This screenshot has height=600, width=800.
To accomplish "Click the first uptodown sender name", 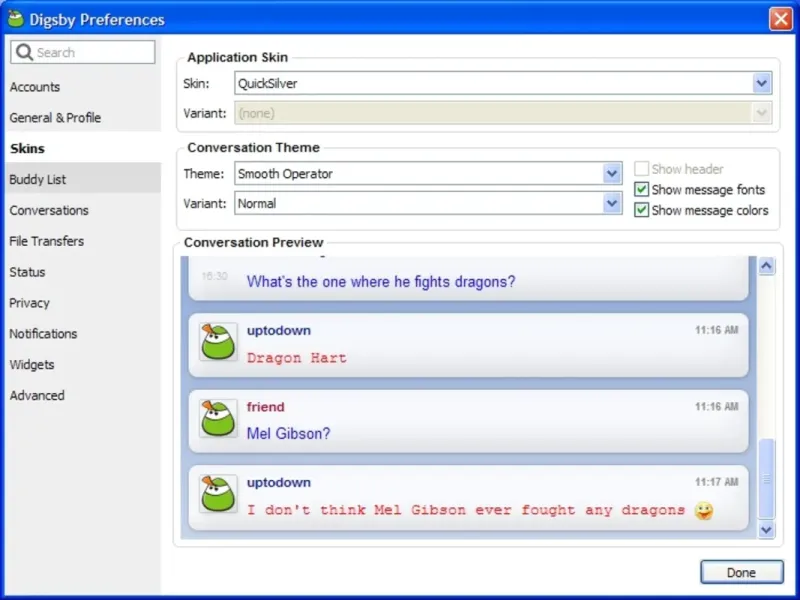I will coord(279,331).
